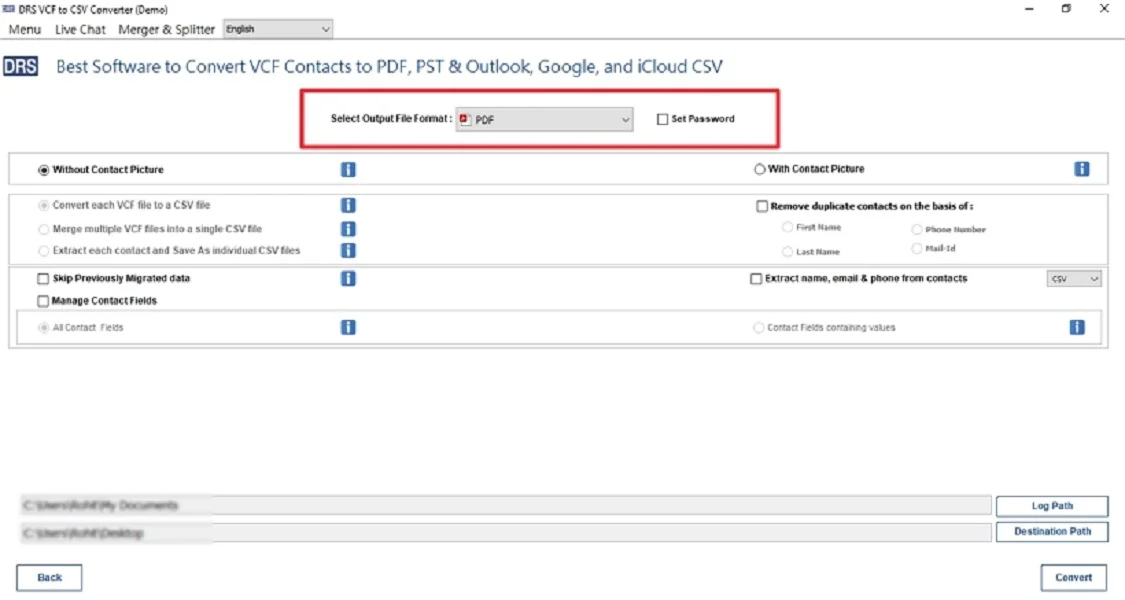Open the CSV extract format dropdown

pos(1073,278)
